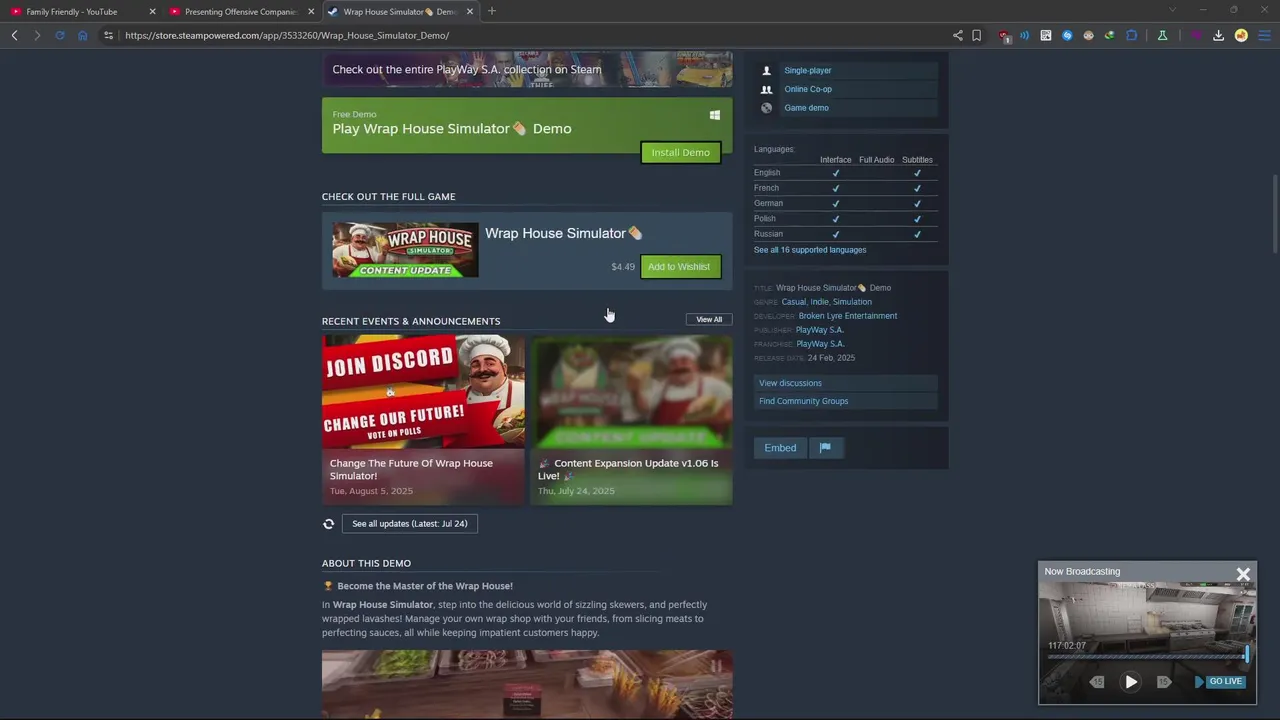Screen dimensions: 1280x720
Task: Play the broadcast video
Action: point(1131,682)
